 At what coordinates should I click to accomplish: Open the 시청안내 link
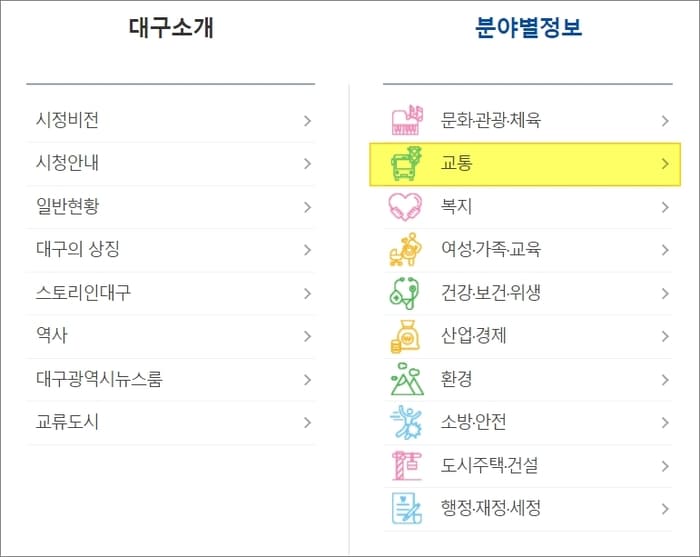coord(67,163)
